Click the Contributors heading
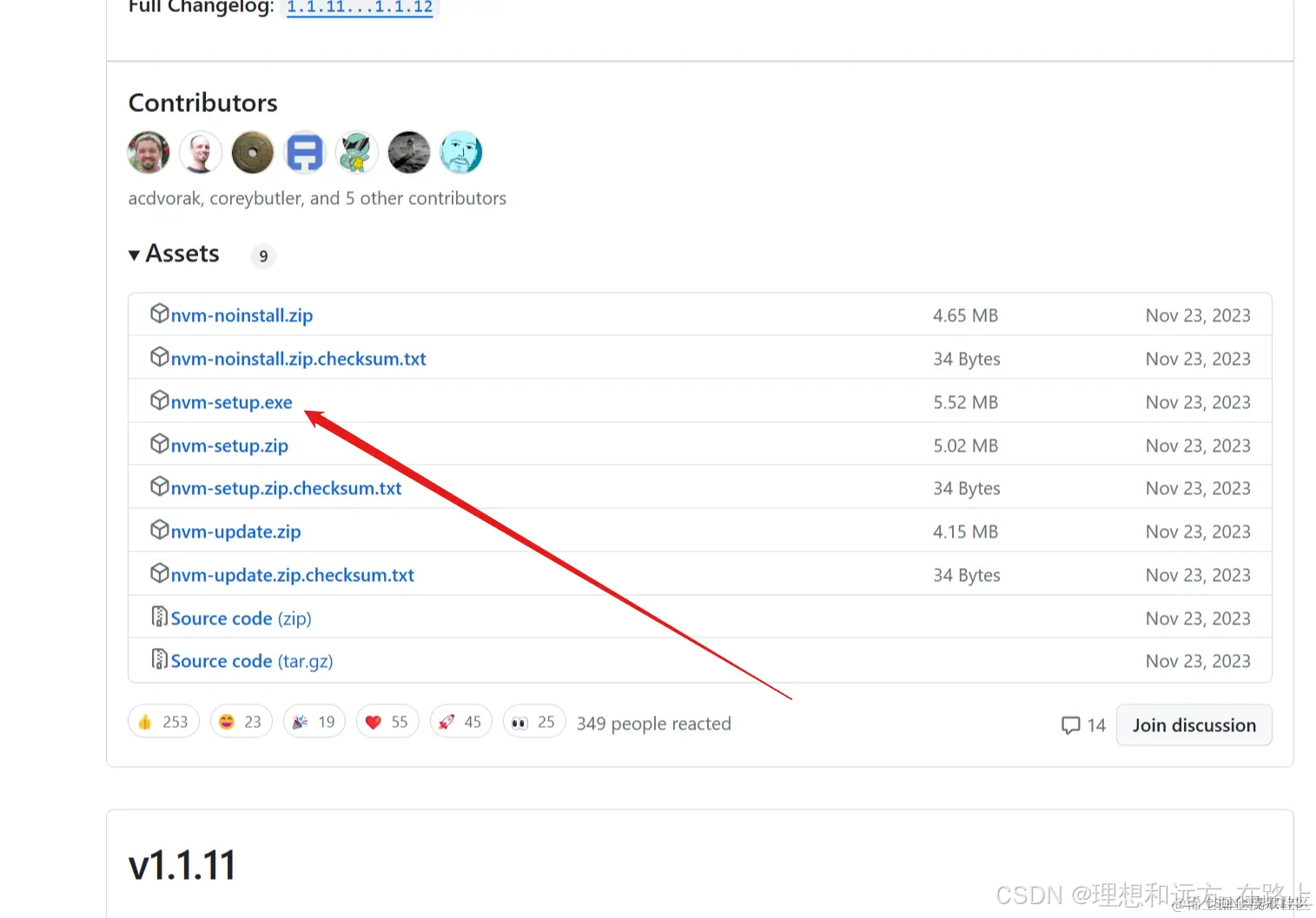 203,102
